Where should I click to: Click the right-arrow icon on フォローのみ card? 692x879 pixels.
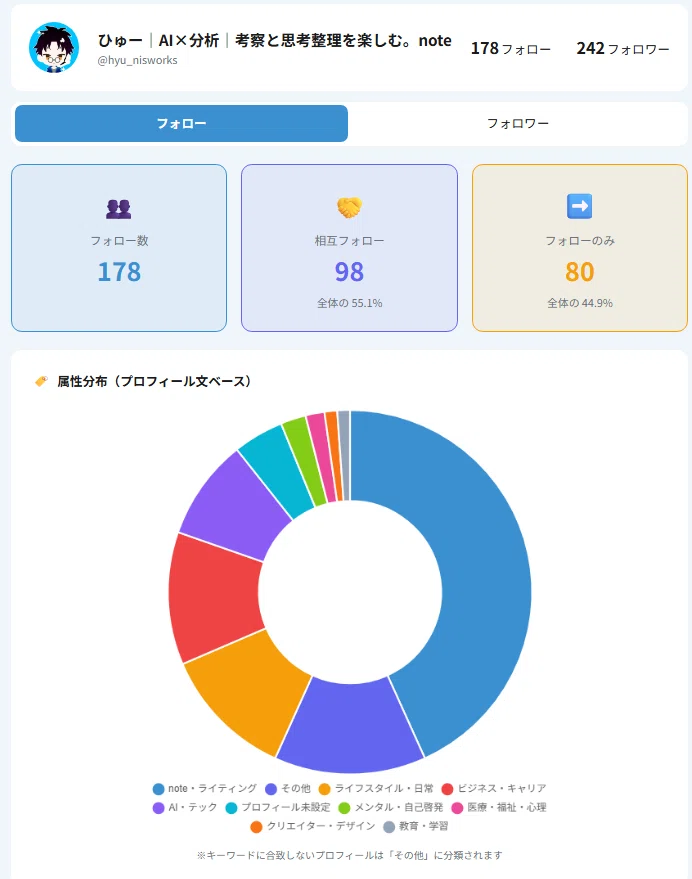579,206
